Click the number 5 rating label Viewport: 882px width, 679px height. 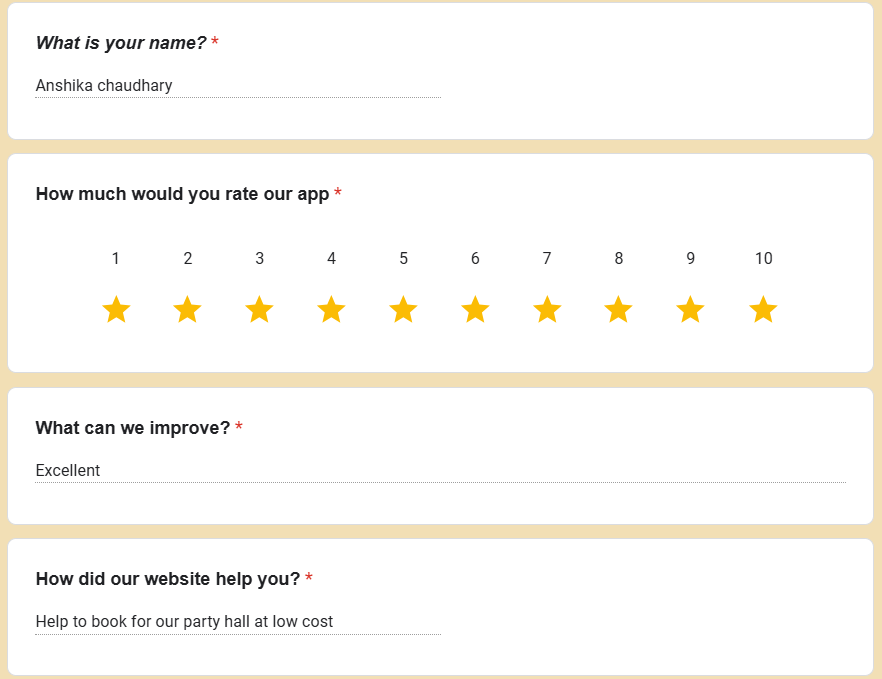[x=403, y=259]
